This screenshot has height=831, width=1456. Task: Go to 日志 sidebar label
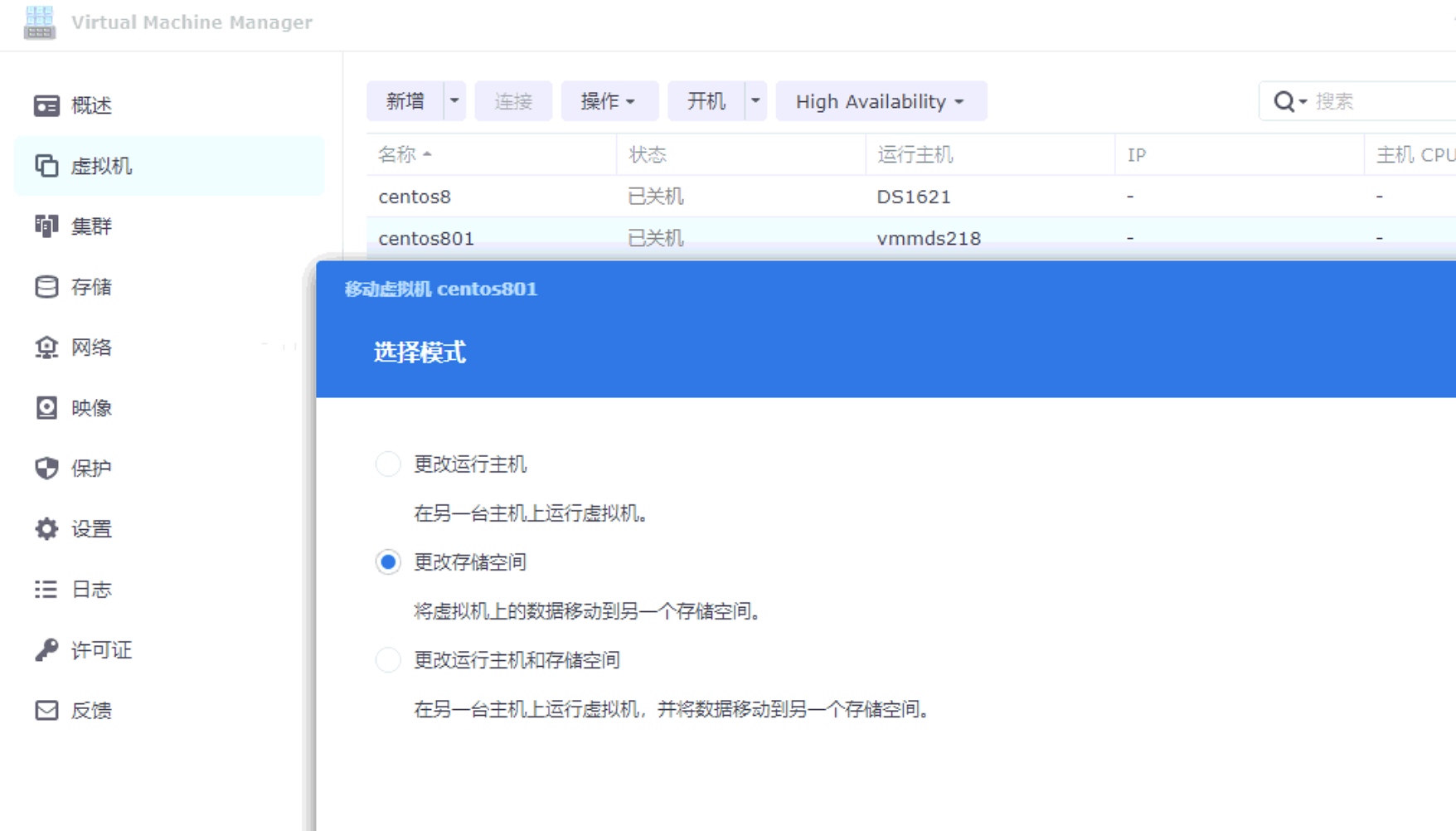[91, 589]
